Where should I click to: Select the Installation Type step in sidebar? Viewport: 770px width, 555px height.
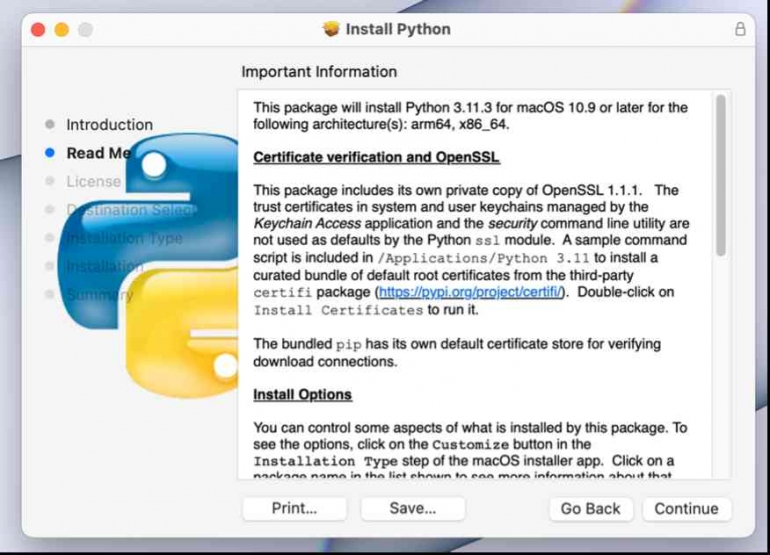tap(124, 238)
